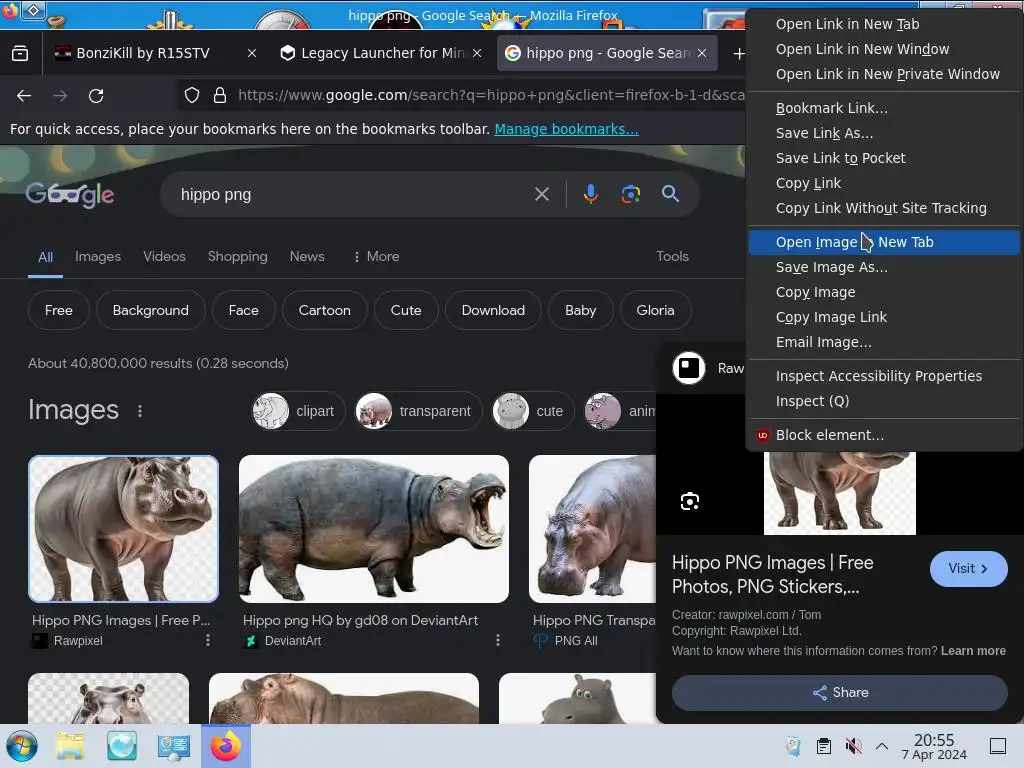Filter results with the Cartoon chip

[325, 310]
